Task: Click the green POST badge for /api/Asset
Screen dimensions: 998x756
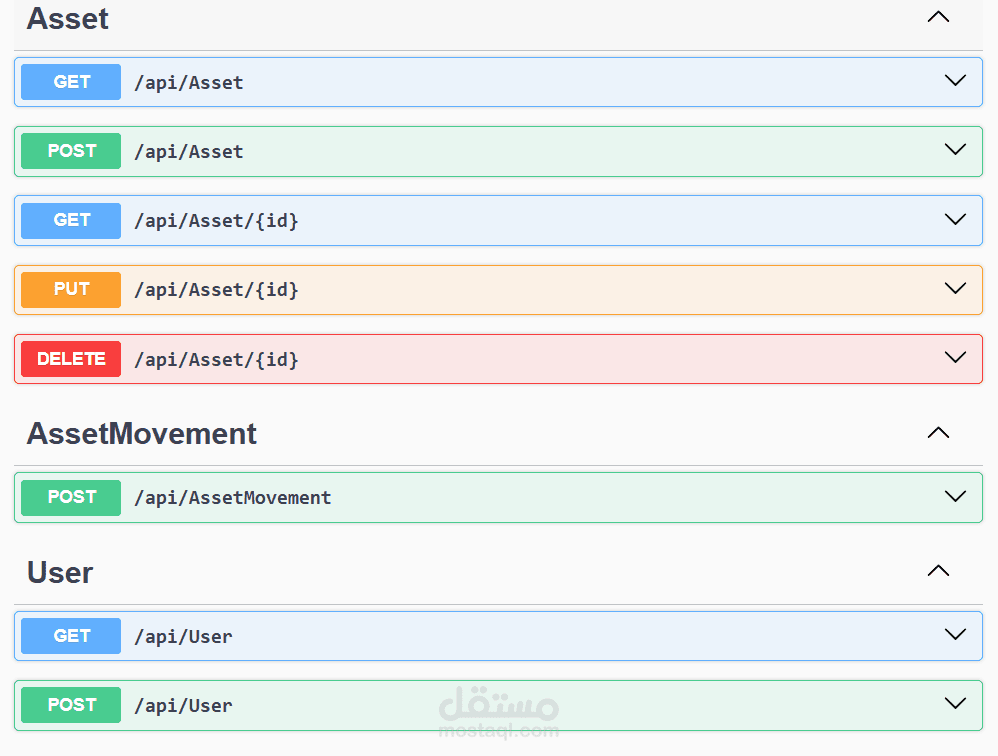Action: click(71, 151)
